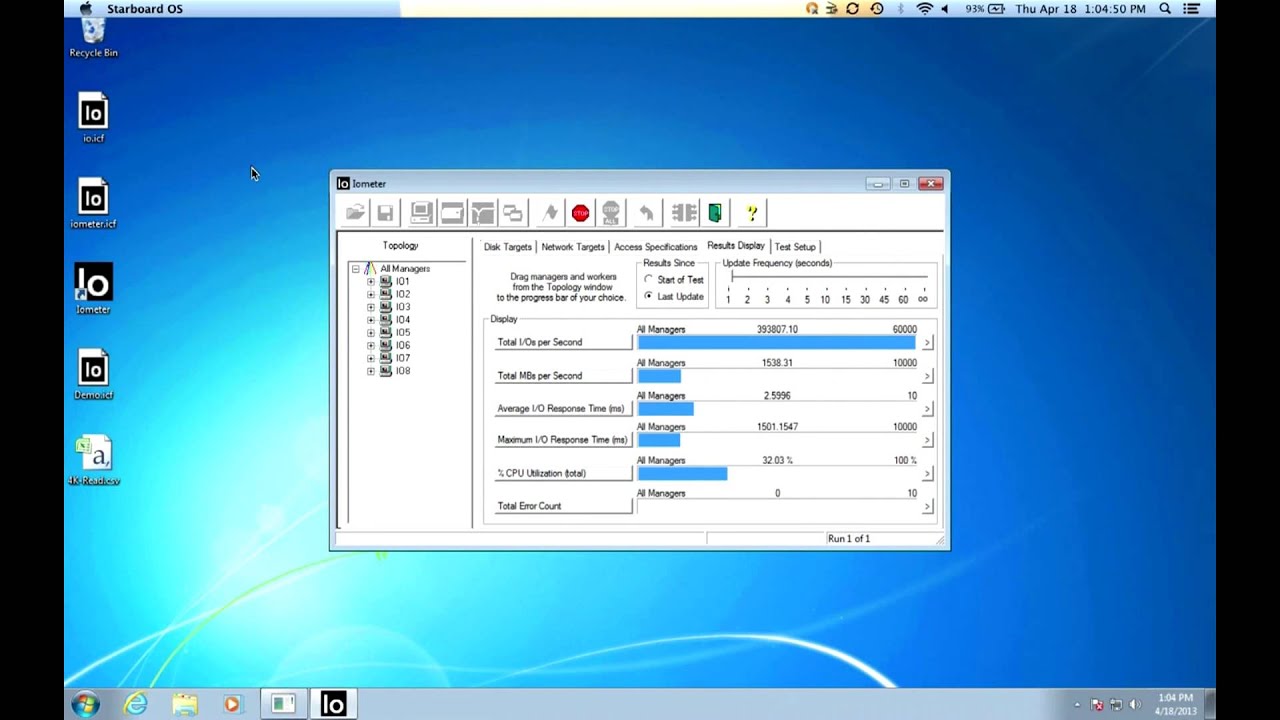Duplicate selected worker toolbar icon

[x=513, y=213]
